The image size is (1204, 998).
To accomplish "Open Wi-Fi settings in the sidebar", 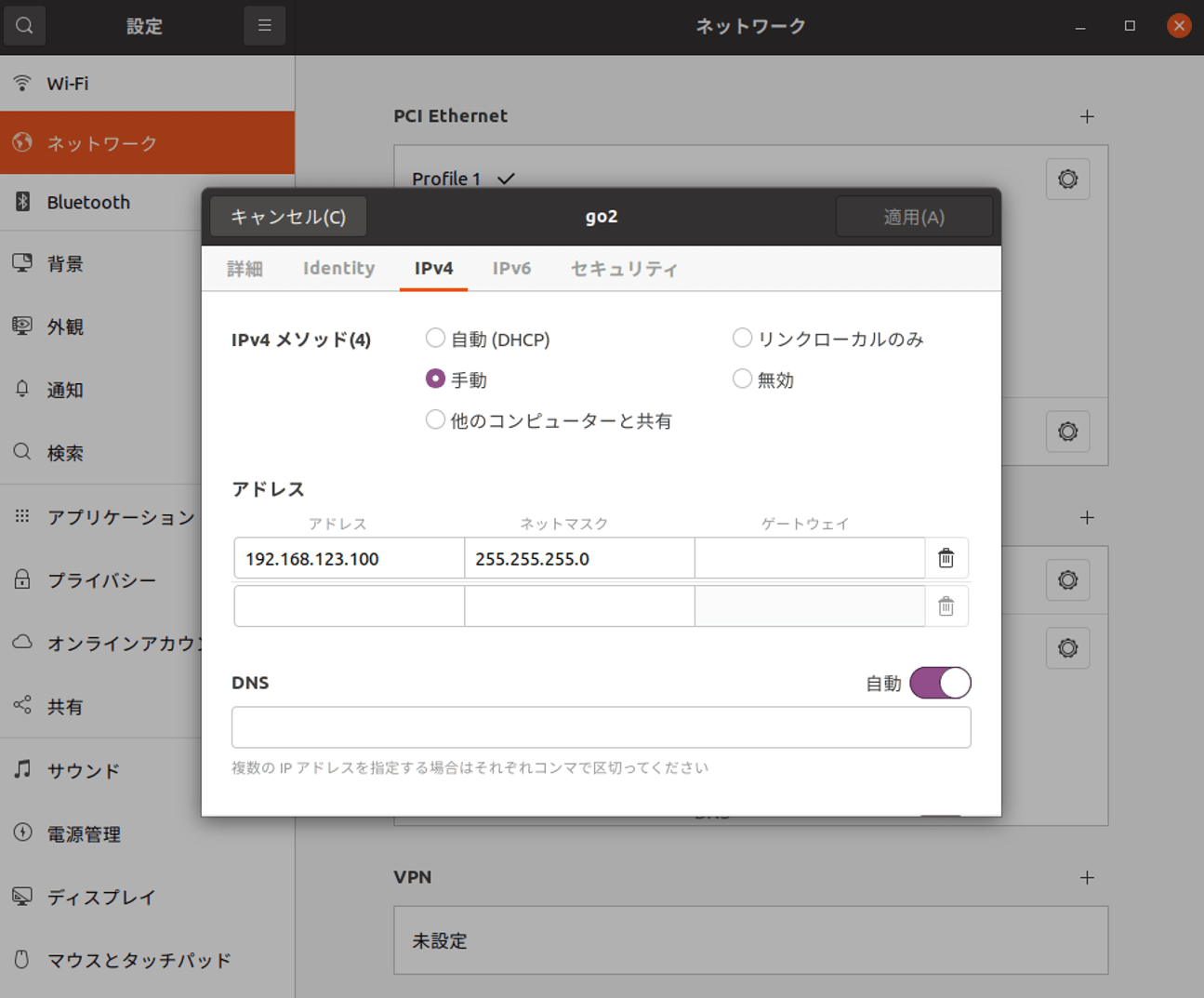I will pos(68,84).
